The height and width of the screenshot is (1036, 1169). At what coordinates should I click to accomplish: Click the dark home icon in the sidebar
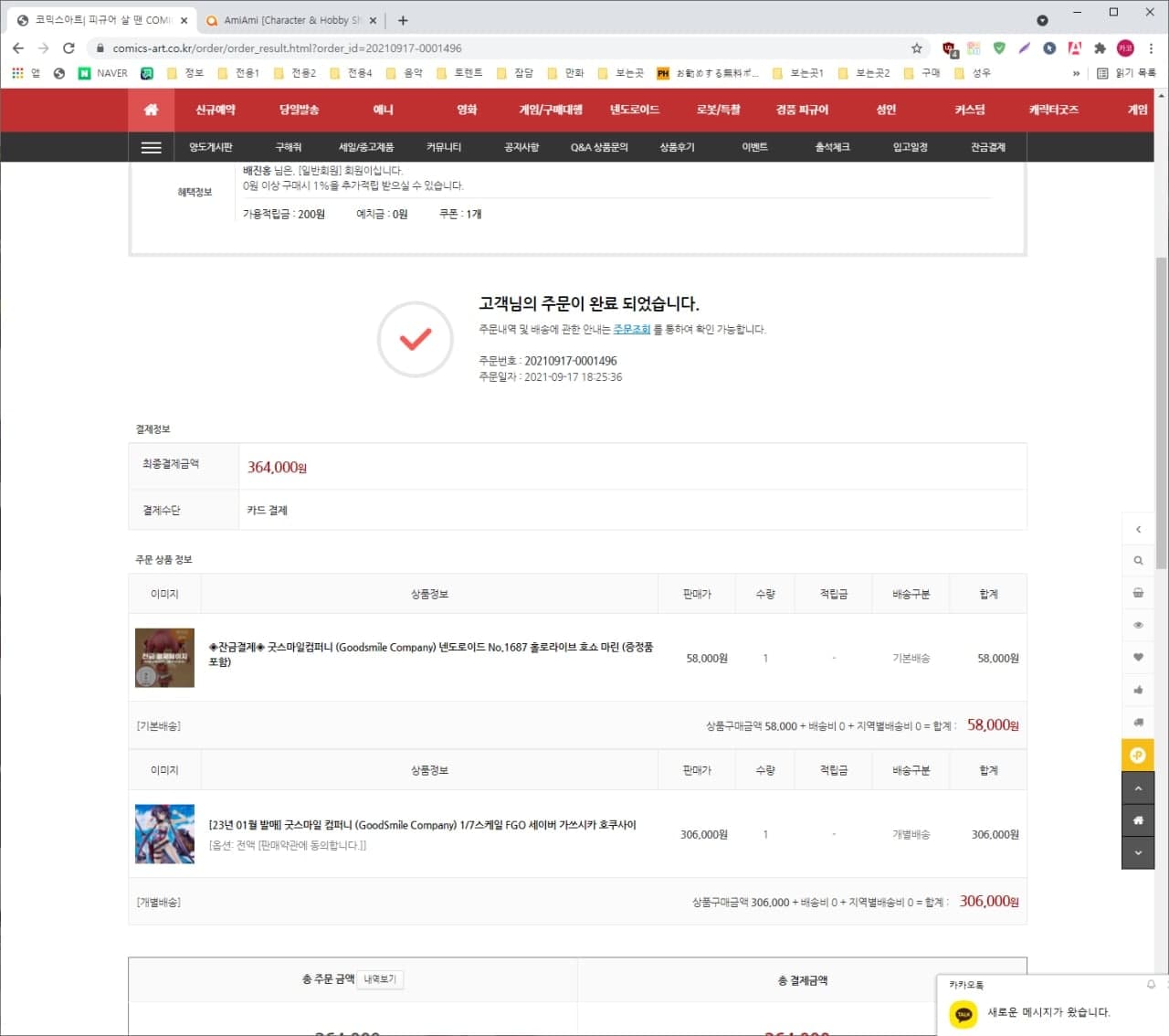1138,820
